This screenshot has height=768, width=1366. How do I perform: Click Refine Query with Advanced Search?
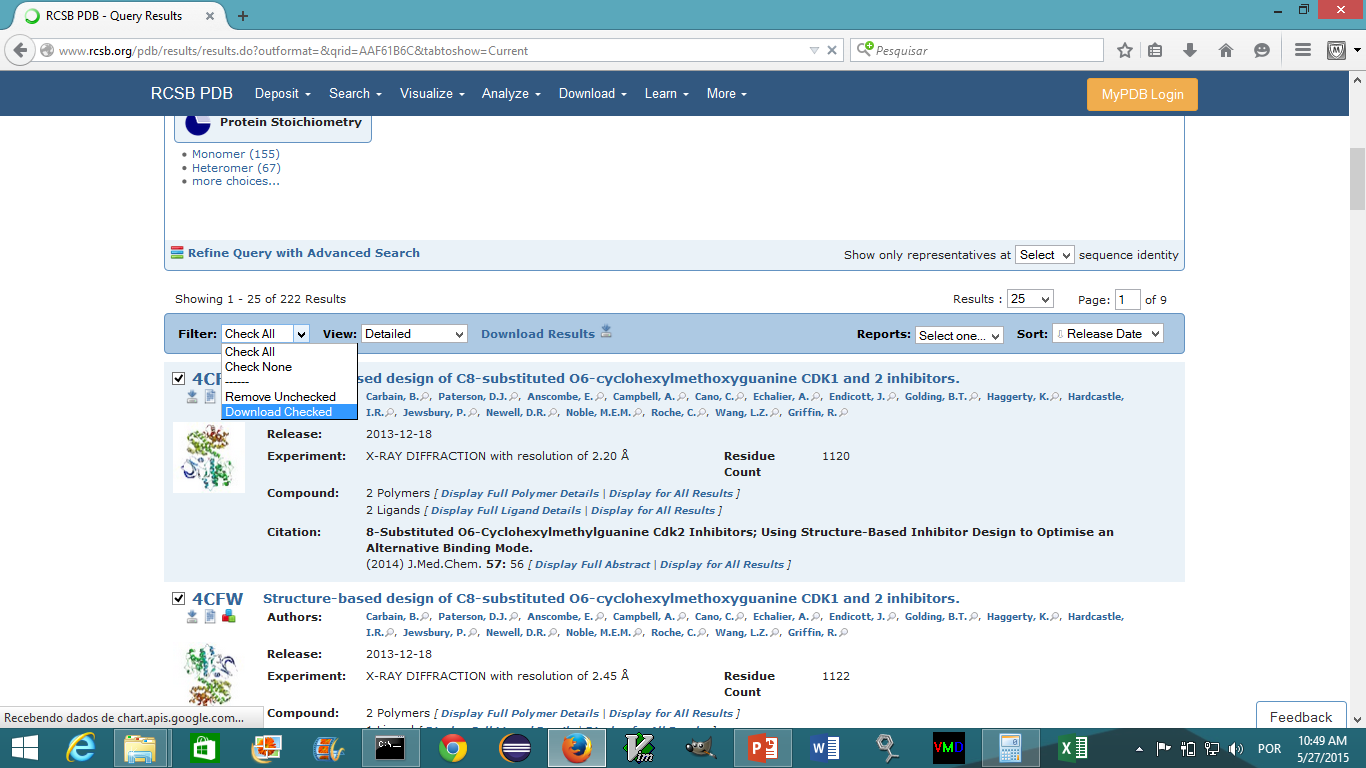coord(304,253)
